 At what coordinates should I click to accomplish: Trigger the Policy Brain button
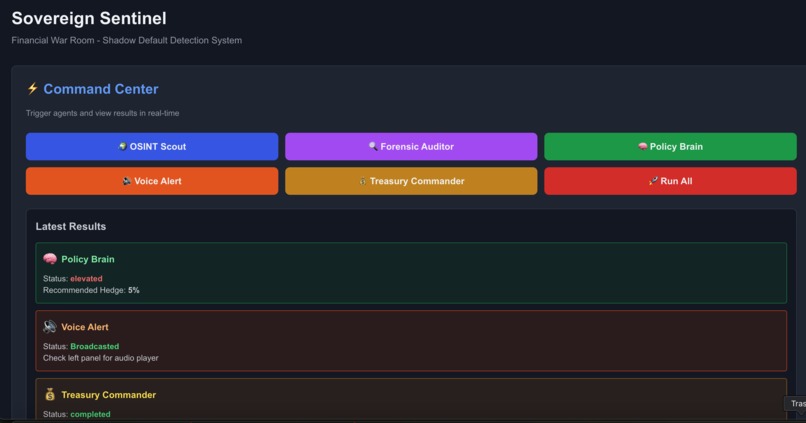[x=670, y=146]
